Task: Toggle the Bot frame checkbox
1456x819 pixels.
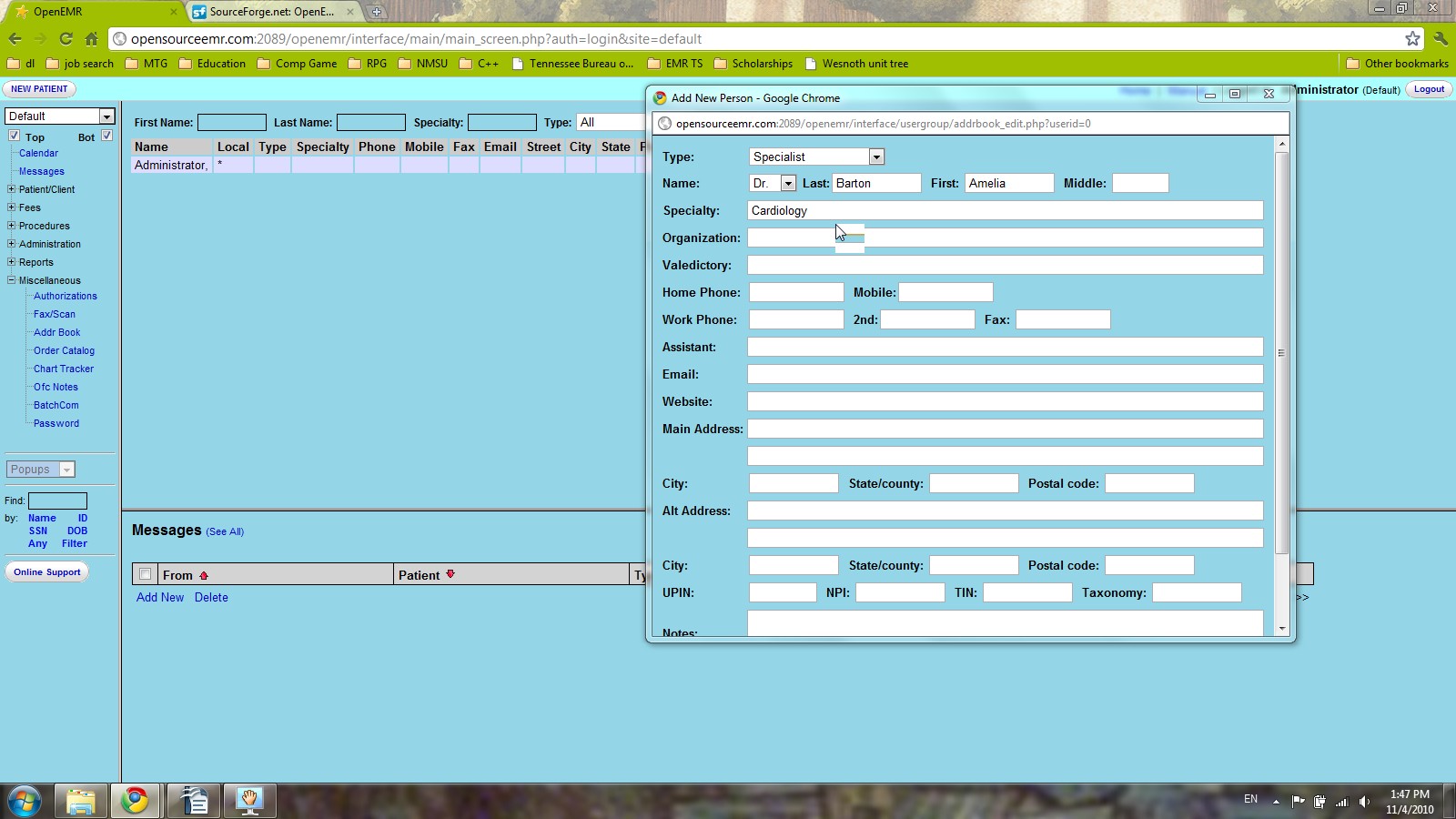Action: point(106,136)
